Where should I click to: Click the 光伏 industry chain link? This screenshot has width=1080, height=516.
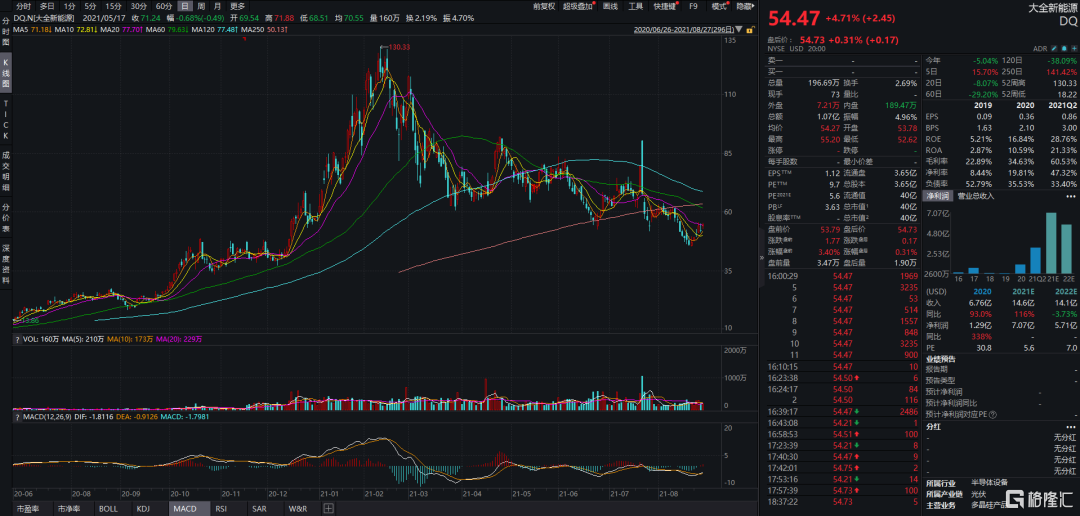978,493
